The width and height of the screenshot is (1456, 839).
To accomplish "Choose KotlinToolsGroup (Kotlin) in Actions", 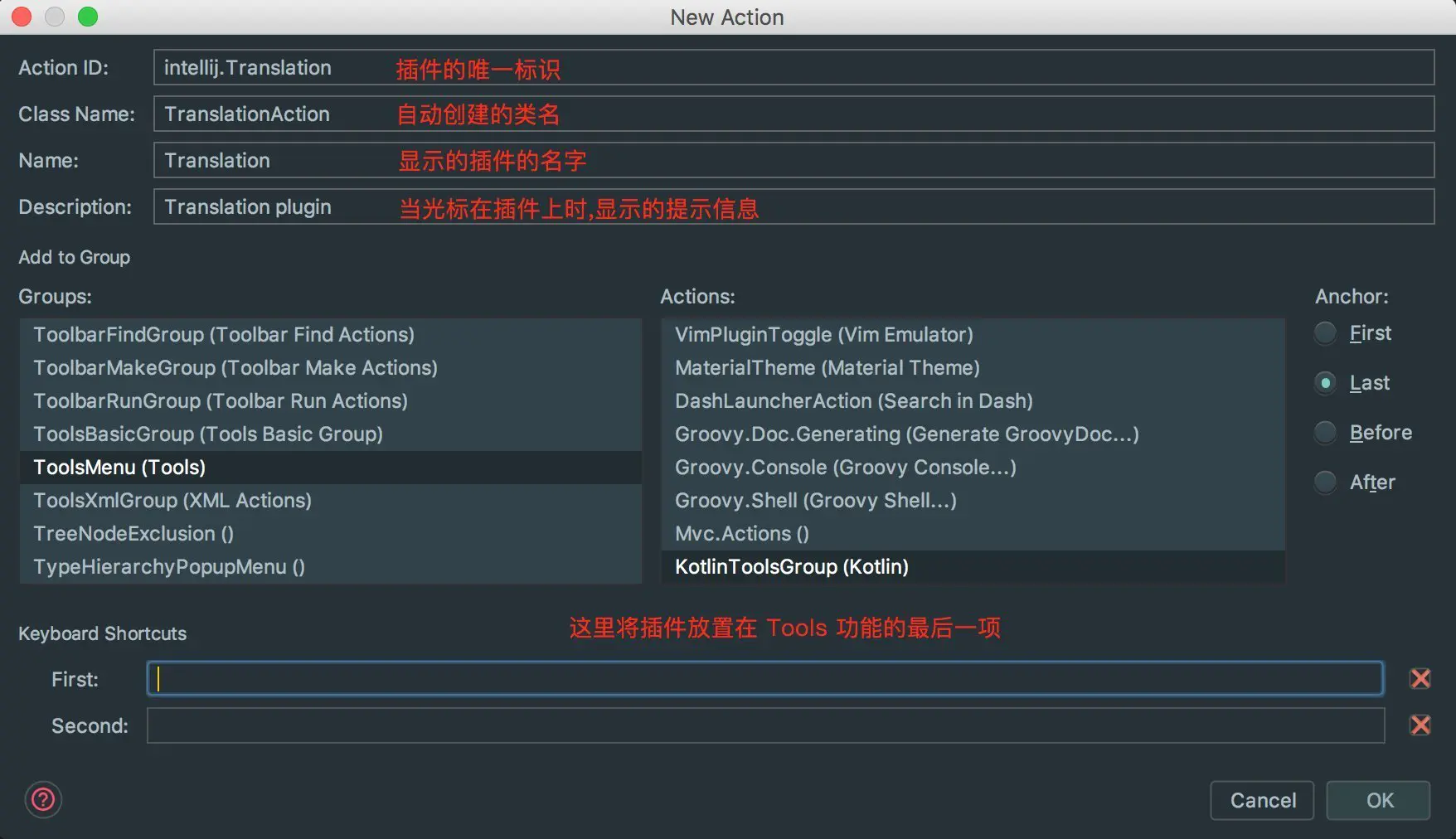I will point(791,567).
